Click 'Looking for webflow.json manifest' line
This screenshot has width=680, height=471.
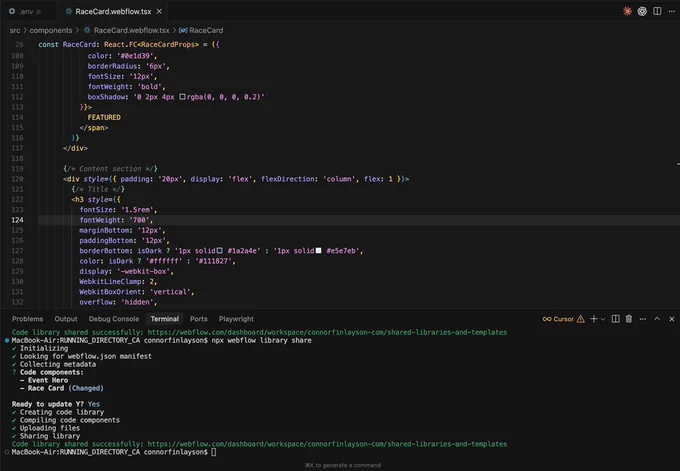(x=82, y=356)
